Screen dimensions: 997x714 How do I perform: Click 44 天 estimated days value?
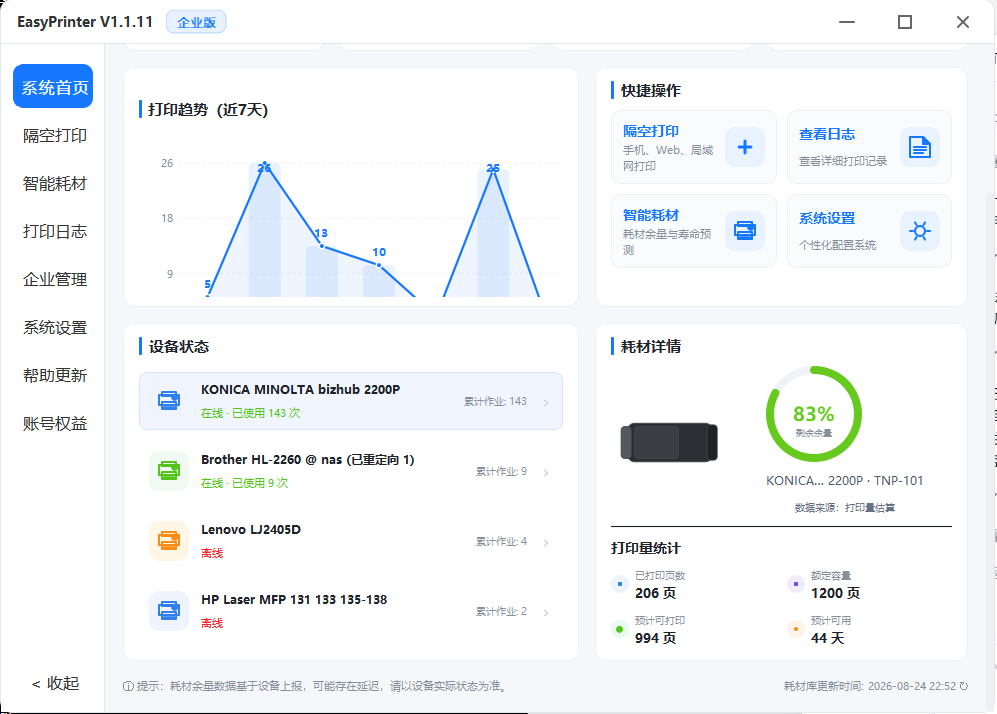coord(827,638)
